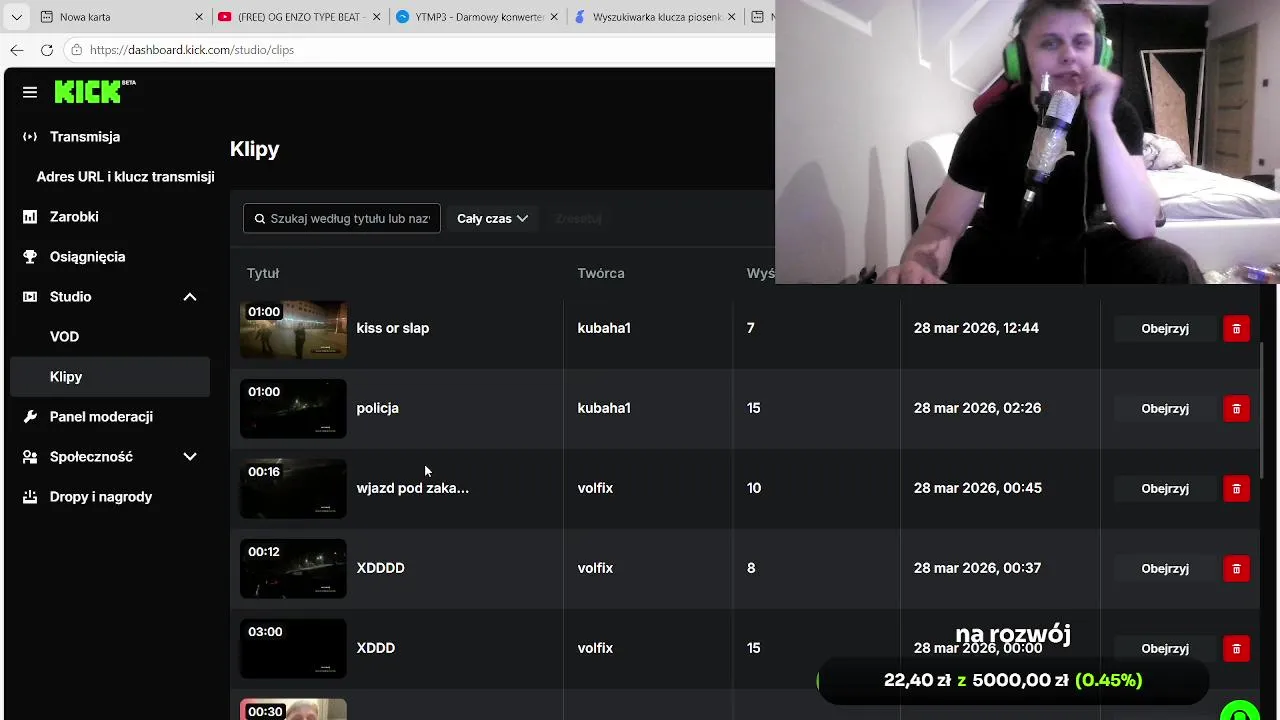Click creator volfix on XDDDD row

595,568
